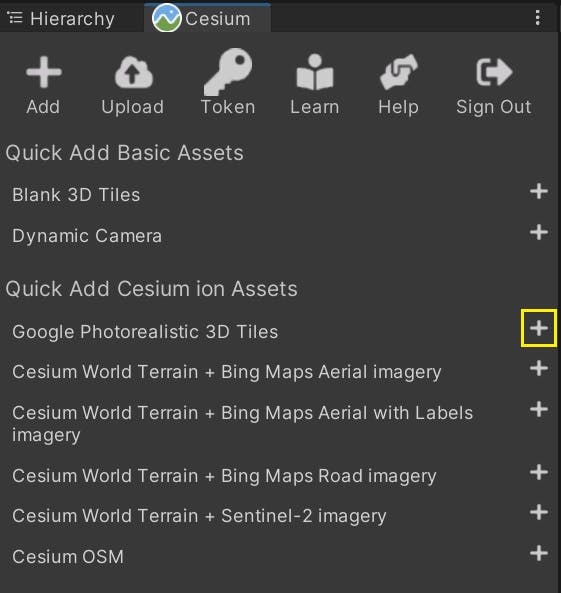Open the Upload cloud icon
561x593 pixels.
click(133, 73)
